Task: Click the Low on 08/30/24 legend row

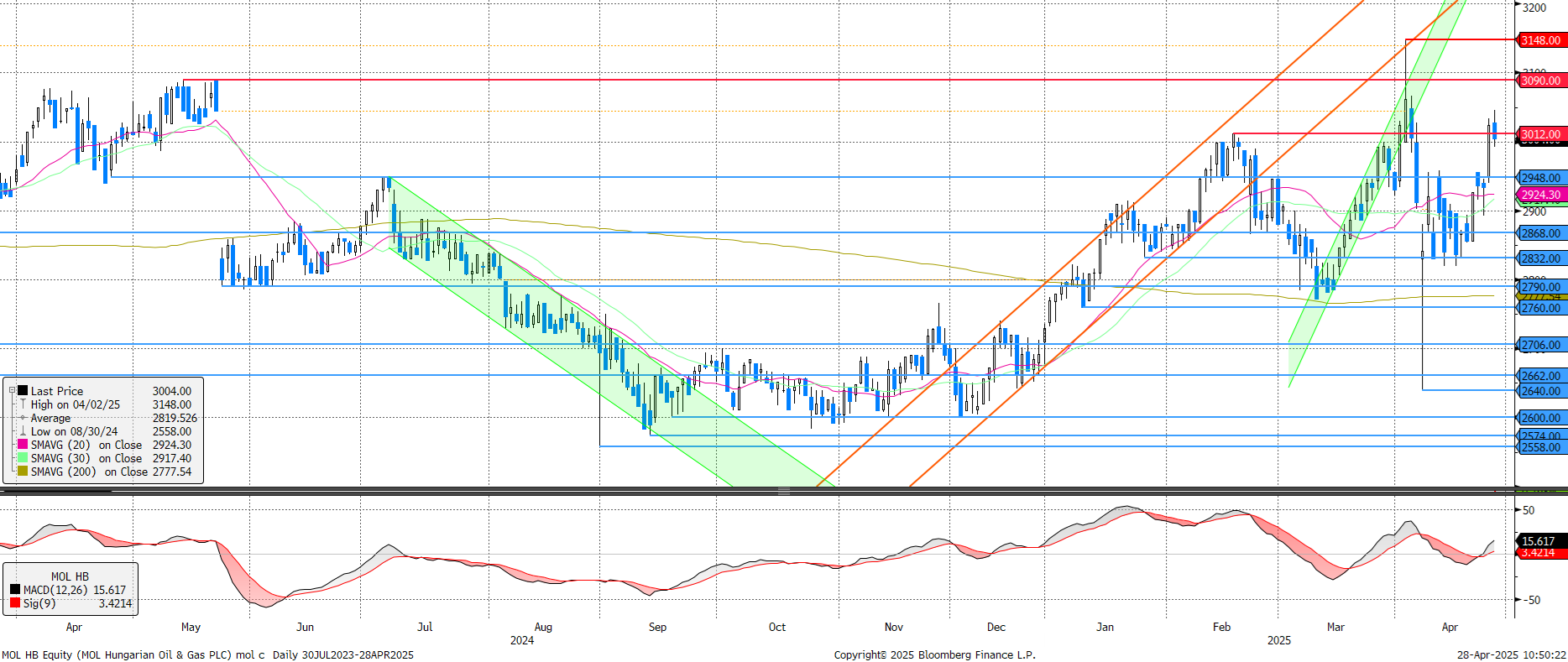Action: pos(105,431)
